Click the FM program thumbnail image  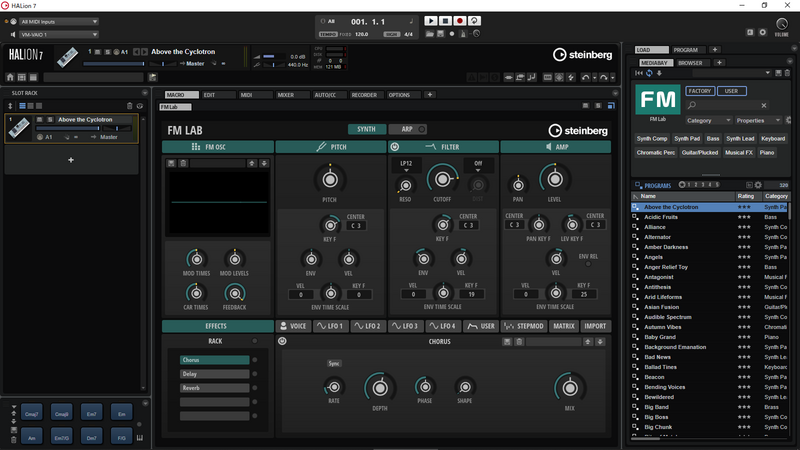658,99
